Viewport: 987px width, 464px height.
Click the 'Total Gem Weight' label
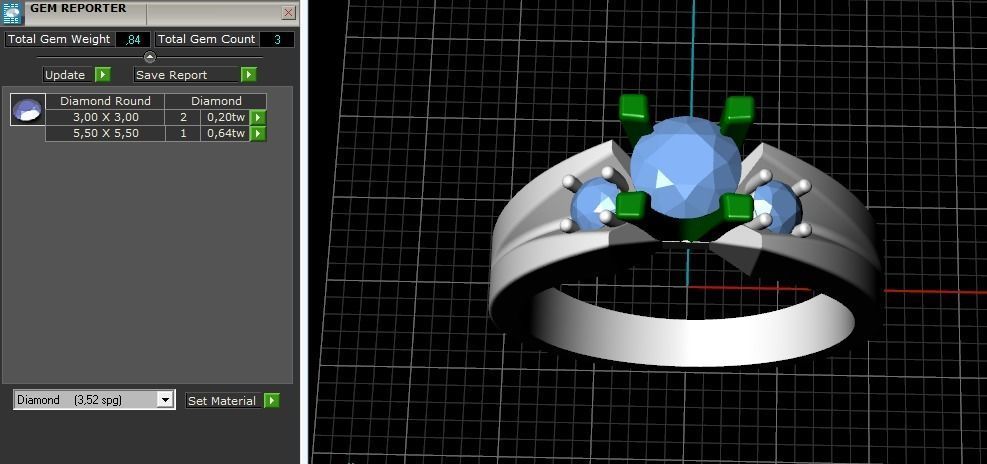pyautogui.click(x=59, y=39)
